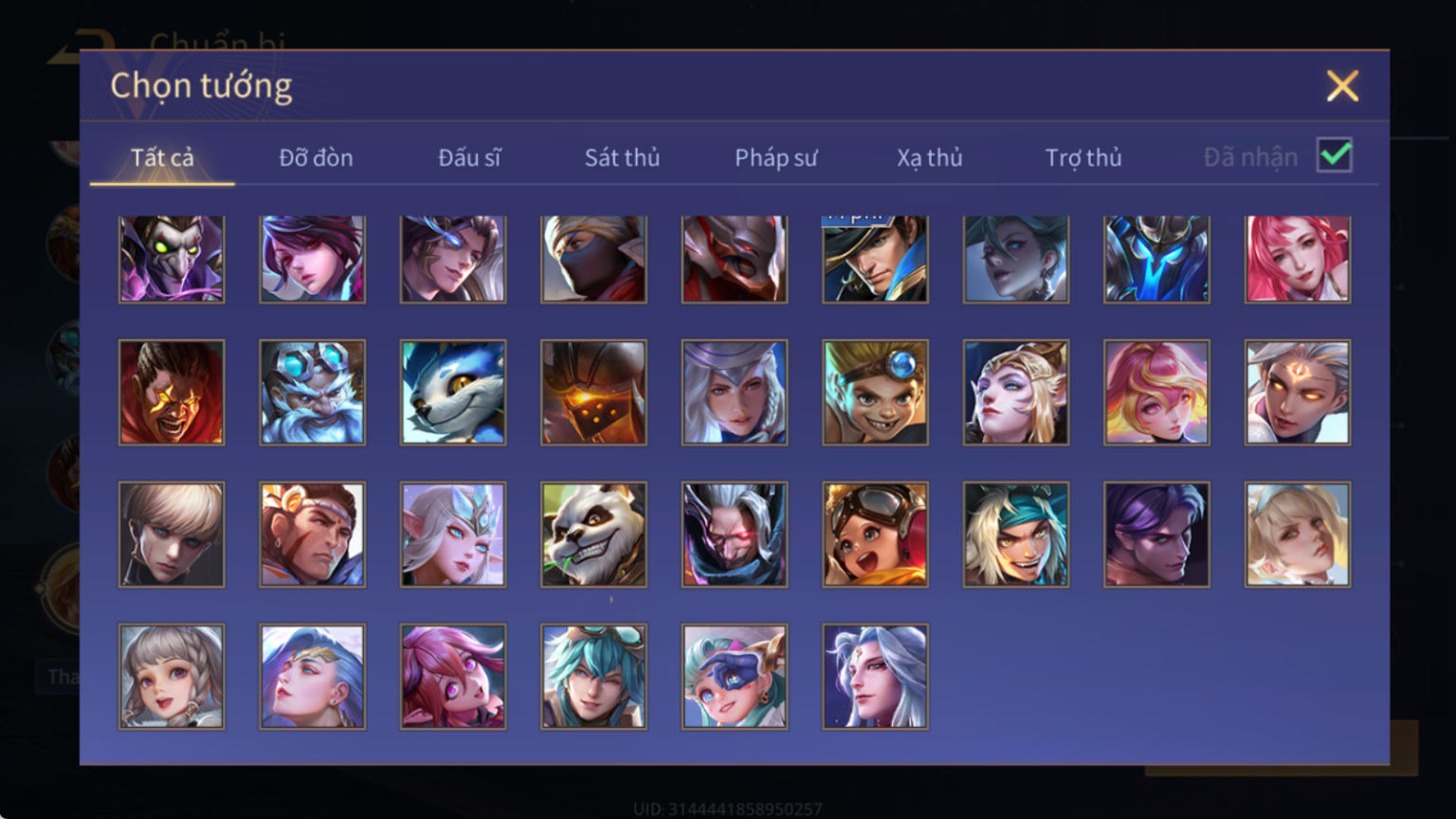The height and width of the screenshot is (819, 1456).
Task: Pick the masked ninja hero with headwrap
Action: [593, 259]
